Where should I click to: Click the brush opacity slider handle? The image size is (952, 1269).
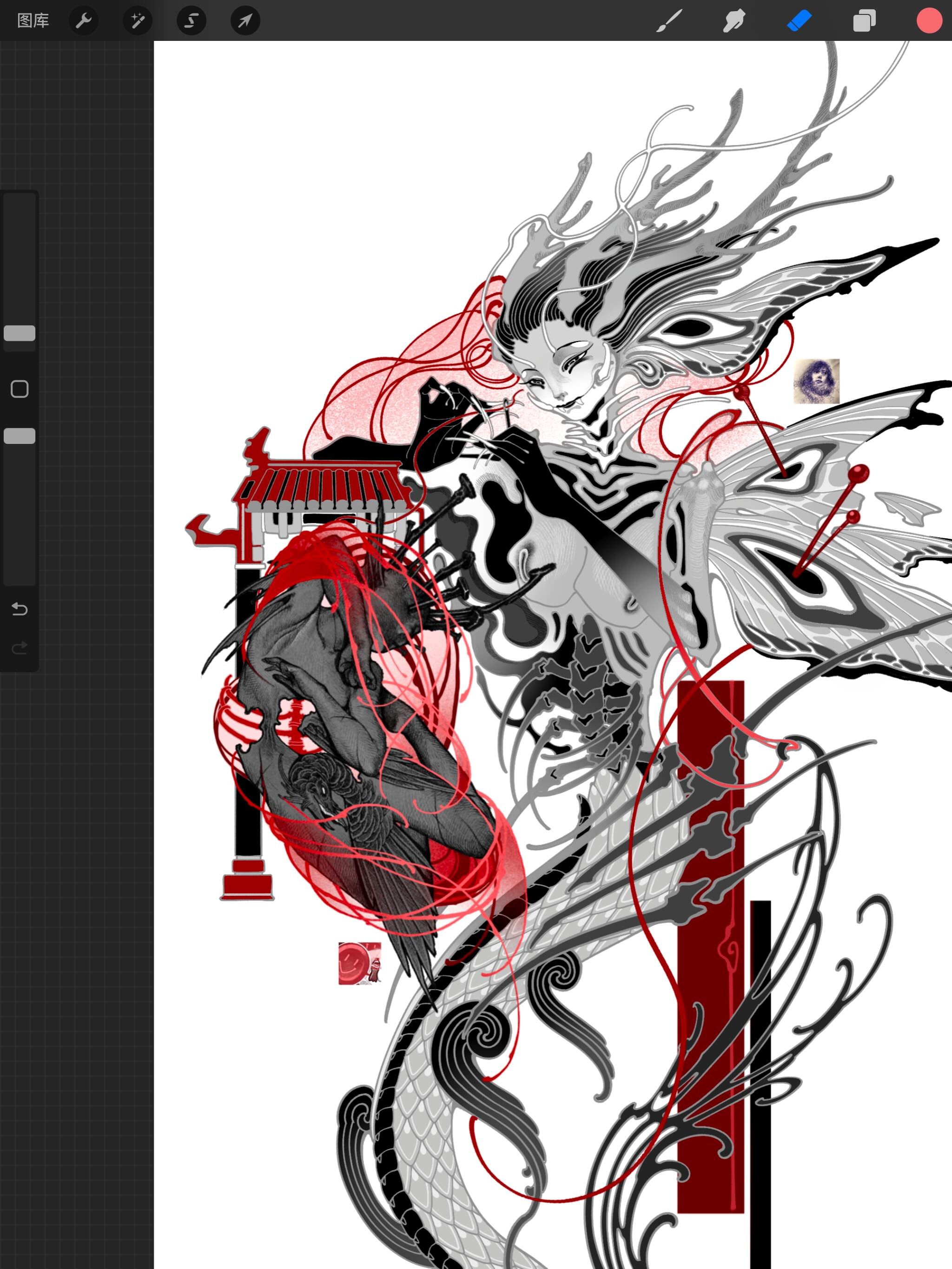pos(20,436)
